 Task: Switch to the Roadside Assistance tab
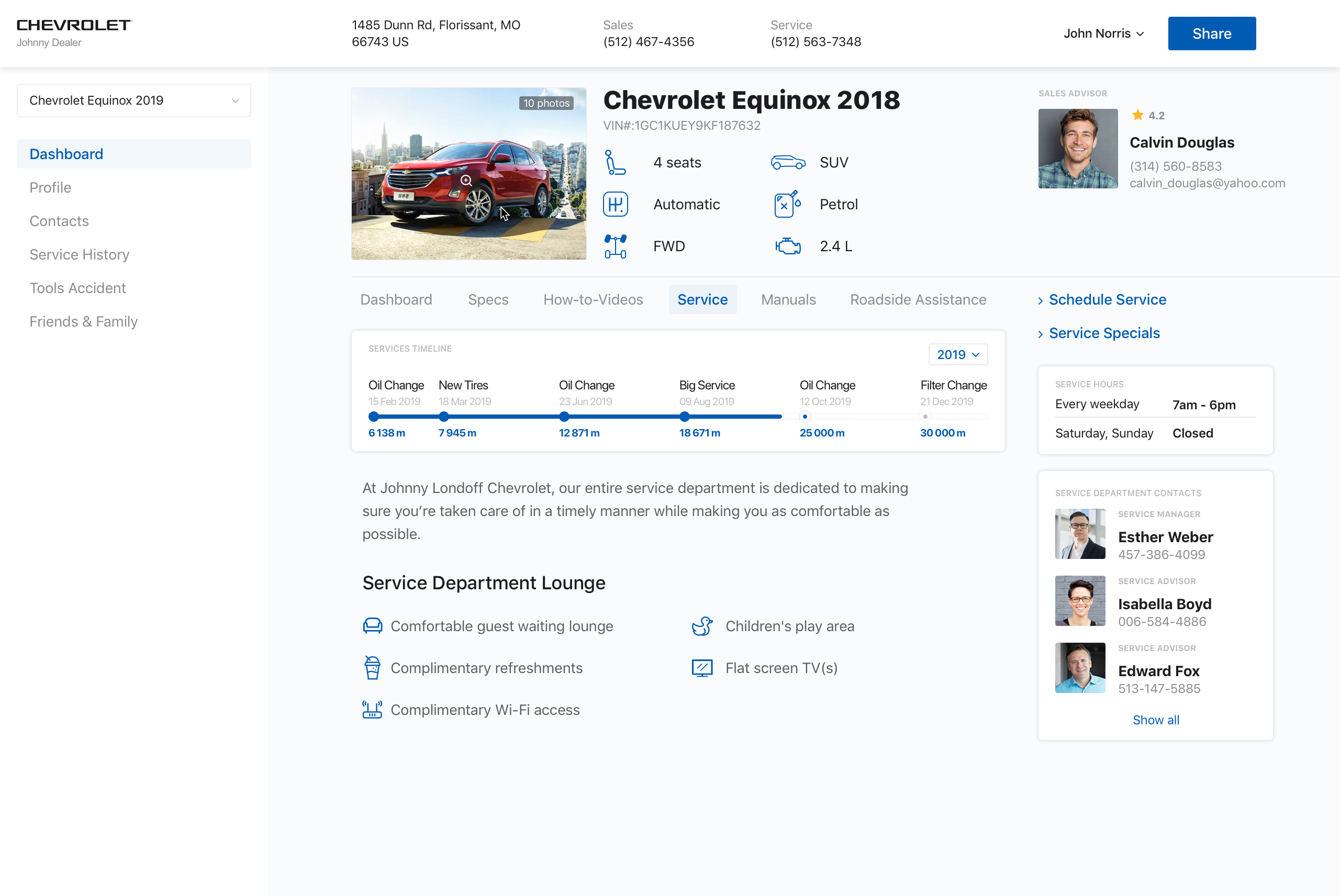pos(918,299)
